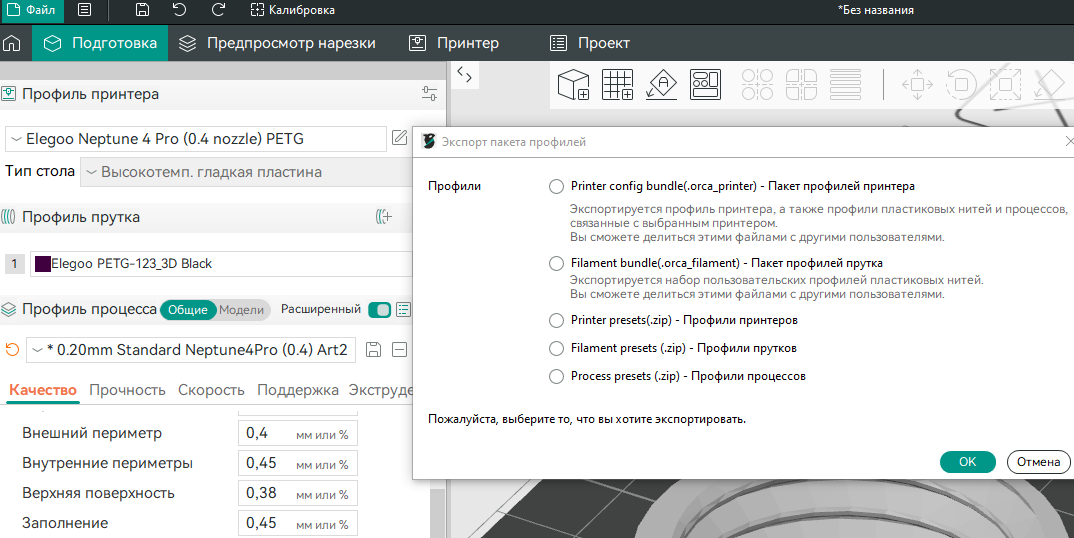Click the left panel vertical scrollbar
The width and height of the screenshot is (1074, 538).
pos(437,511)
